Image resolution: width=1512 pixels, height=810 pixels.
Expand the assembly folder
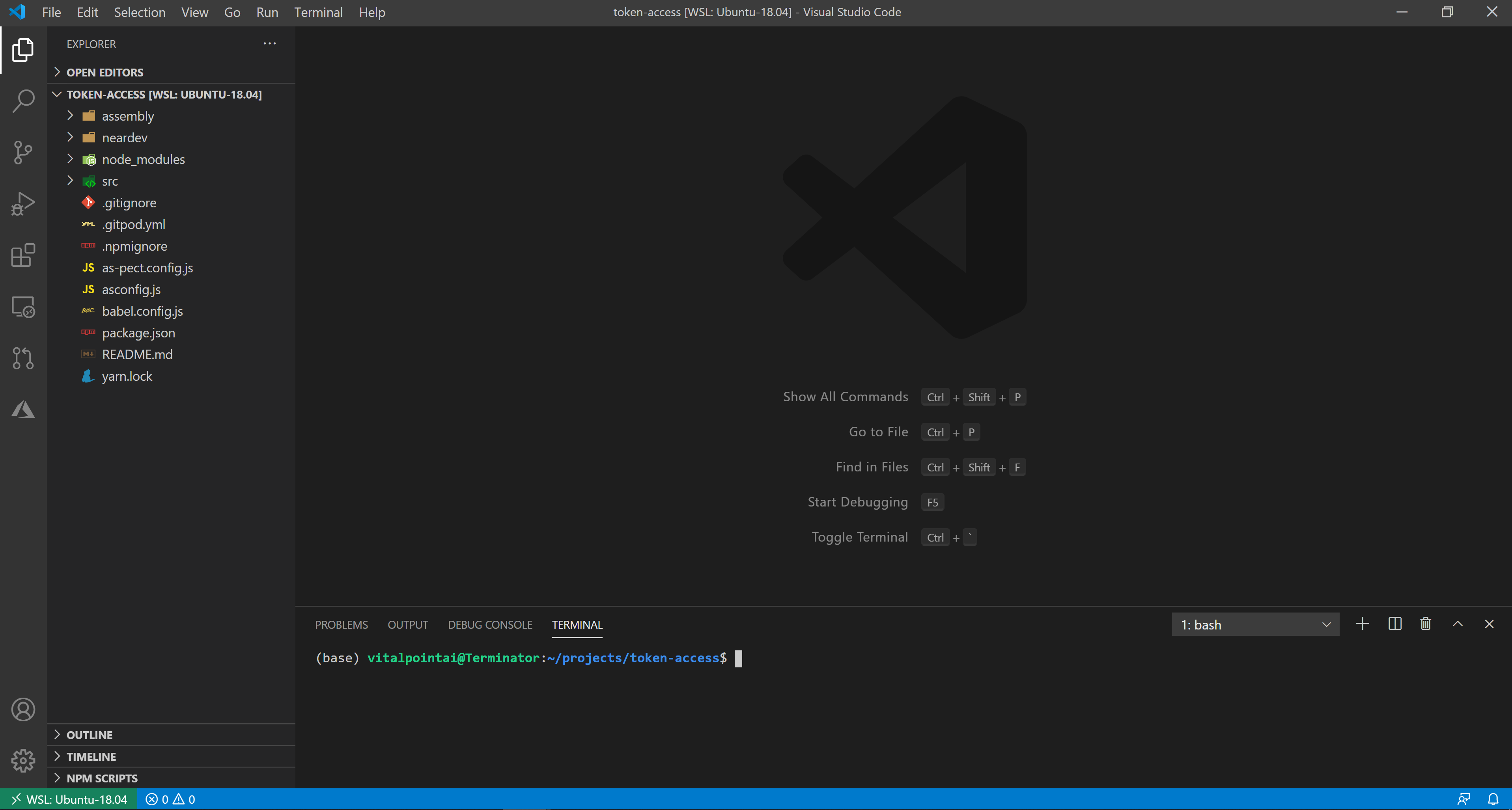click(x=171, y=116)
